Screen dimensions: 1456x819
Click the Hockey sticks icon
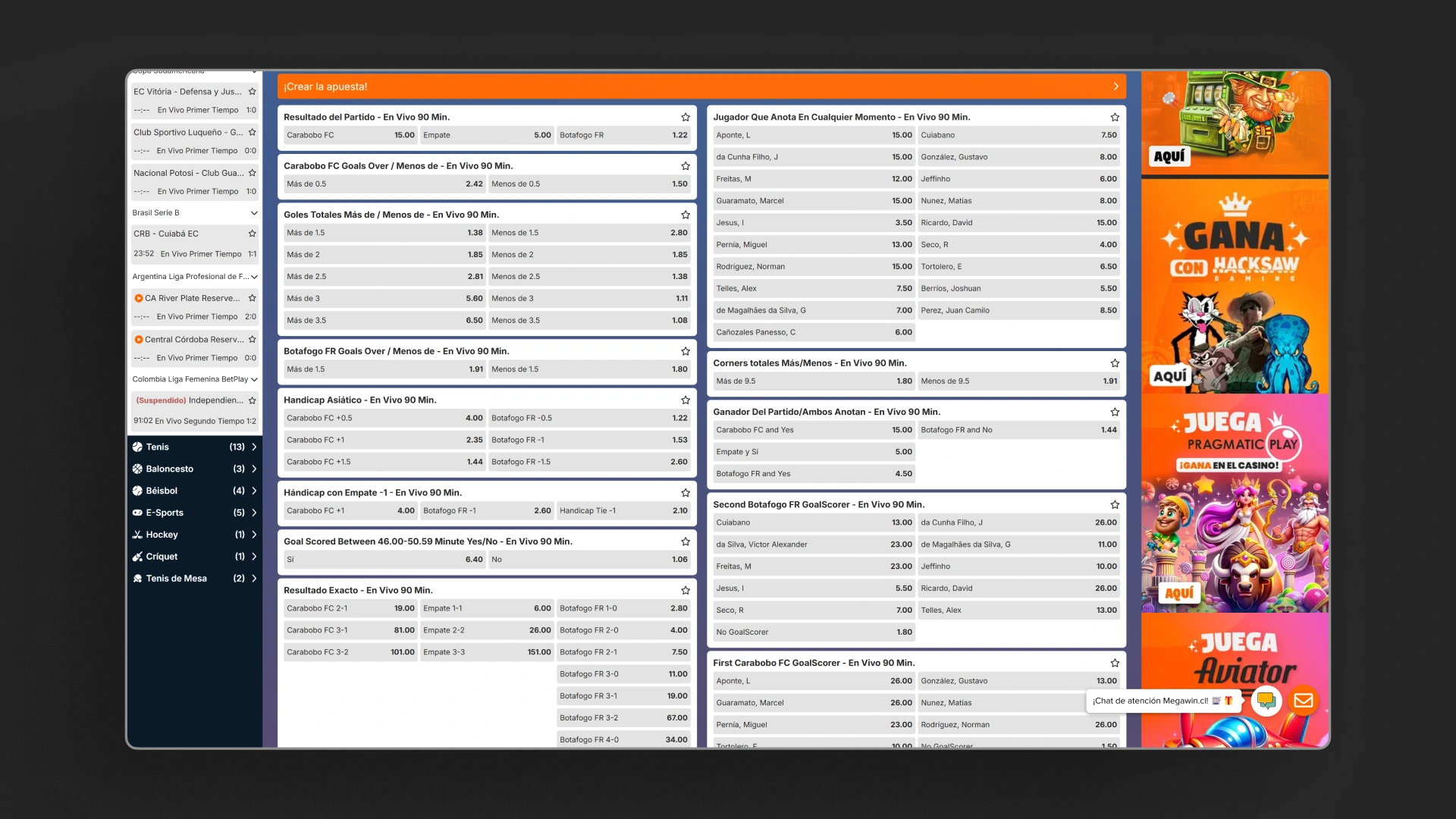click(x=137, y=535)
